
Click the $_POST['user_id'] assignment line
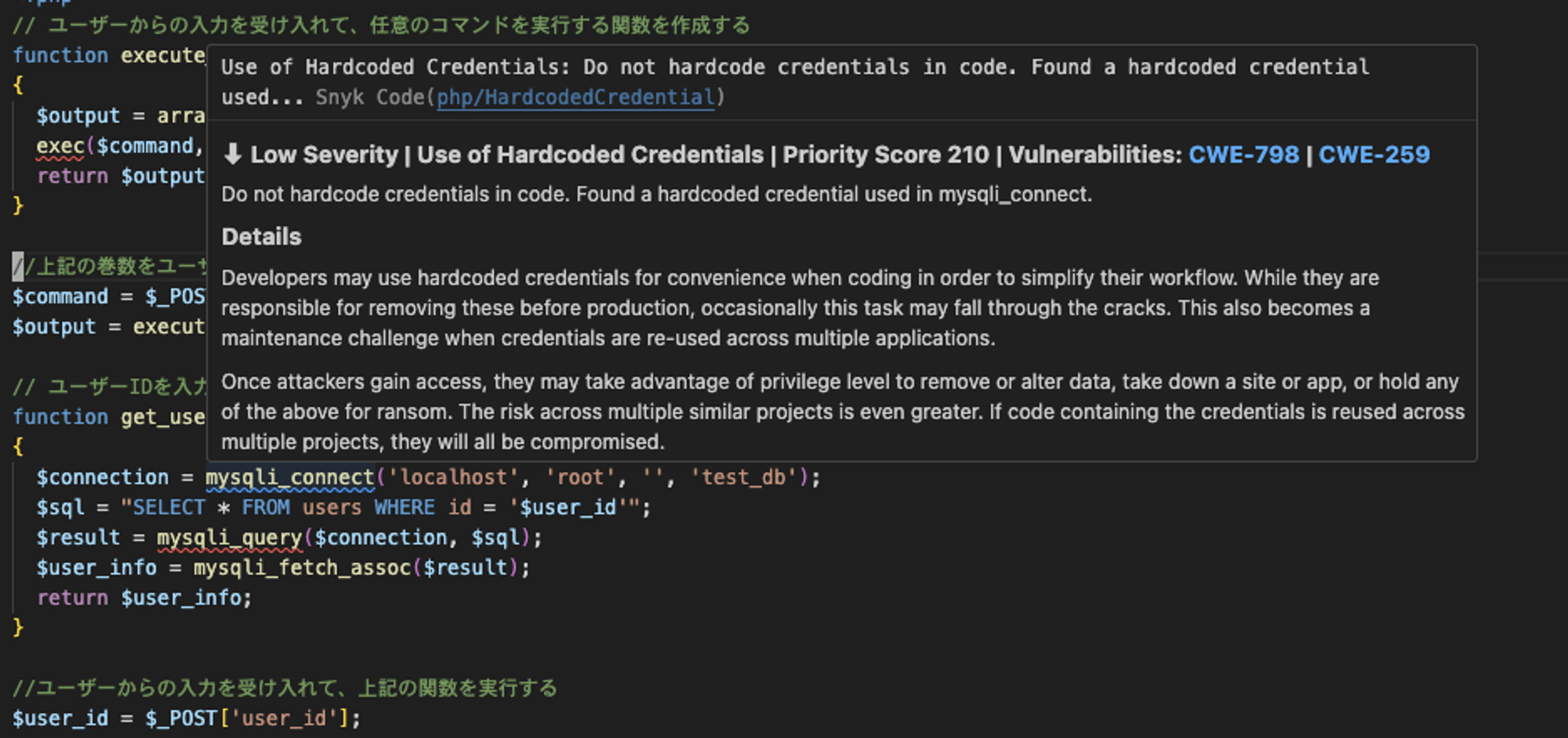tap(187, 718)
